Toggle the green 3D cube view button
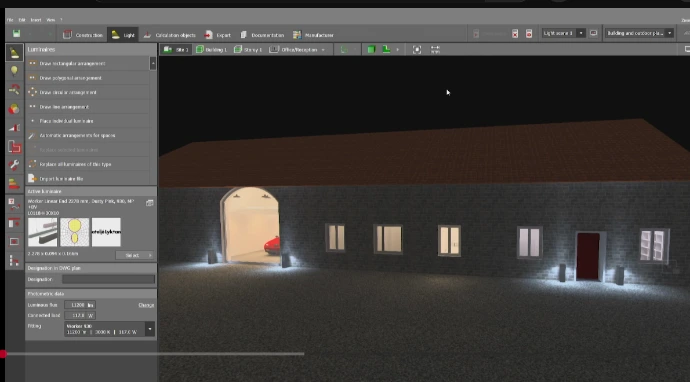This screenshot has height=382, width=690. [x=371, y=50]
